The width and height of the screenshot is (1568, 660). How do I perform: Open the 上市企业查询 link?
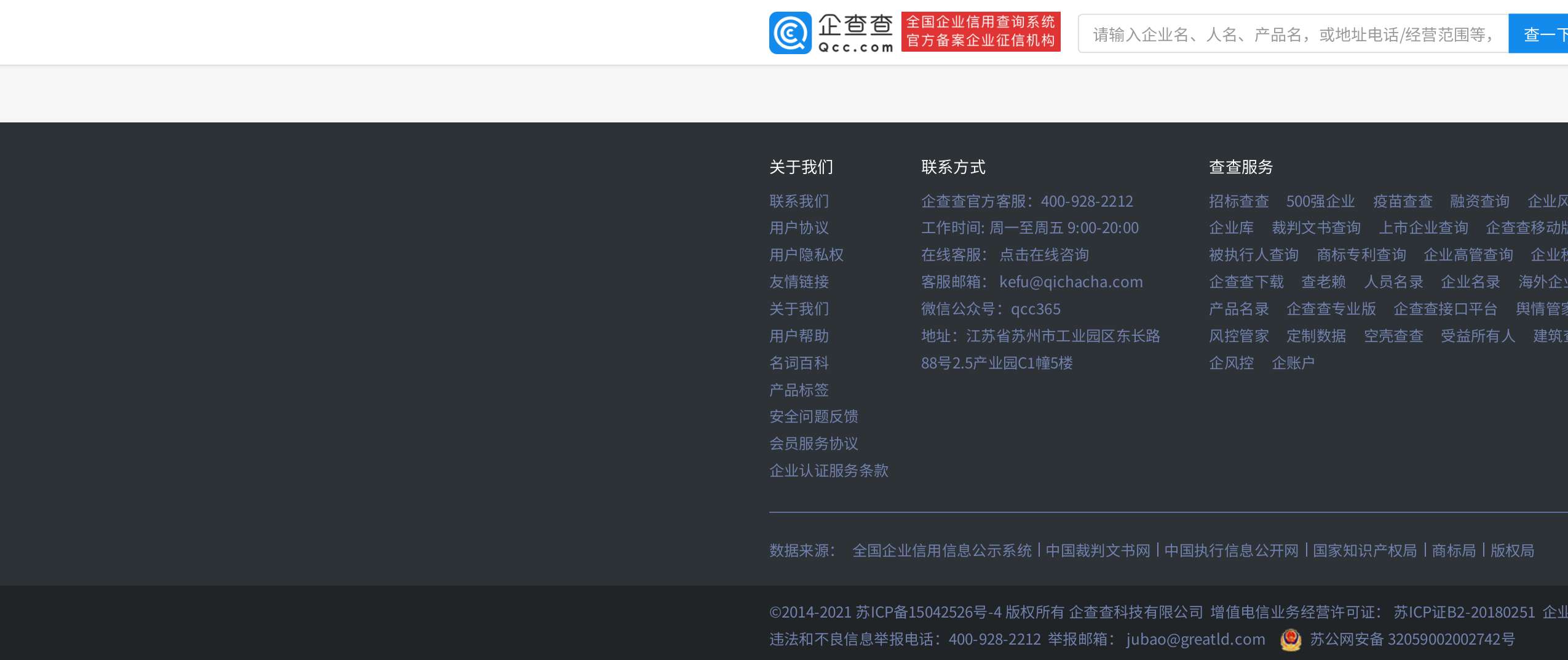click(1423, 228)
